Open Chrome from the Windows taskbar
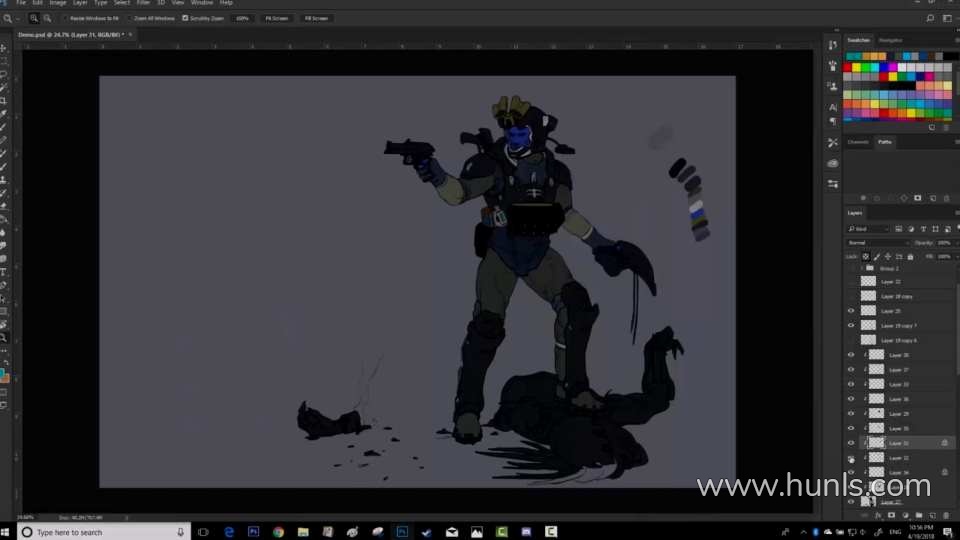Image resolution: width=960 pixels, height=540 pixels. point(278,532)
